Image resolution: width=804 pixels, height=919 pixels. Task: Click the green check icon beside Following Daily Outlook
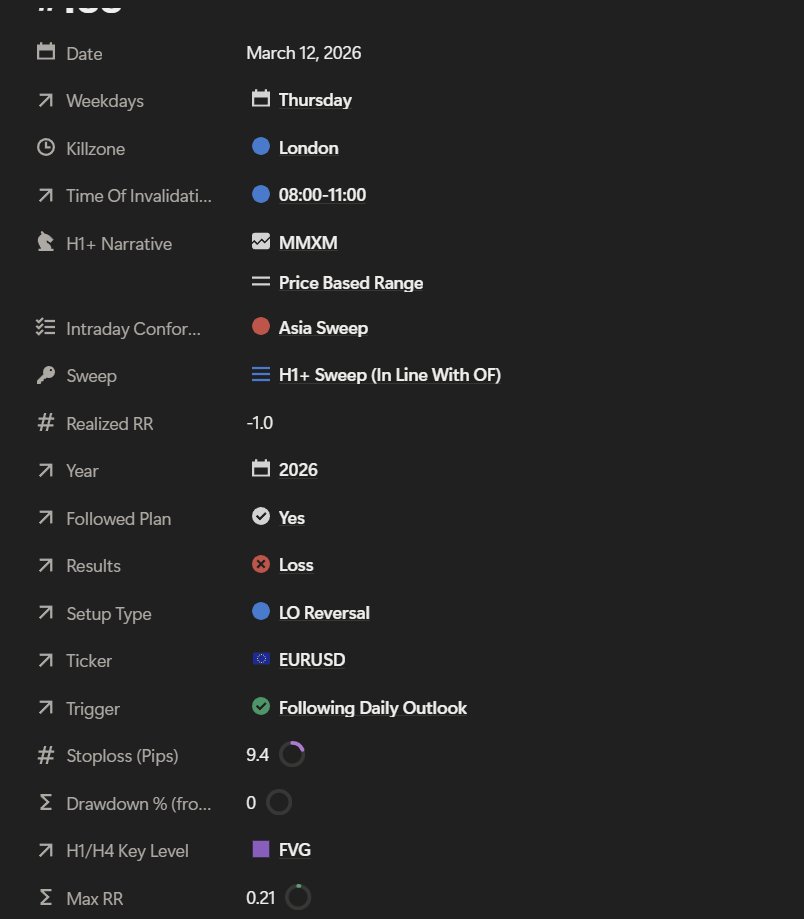261,706
